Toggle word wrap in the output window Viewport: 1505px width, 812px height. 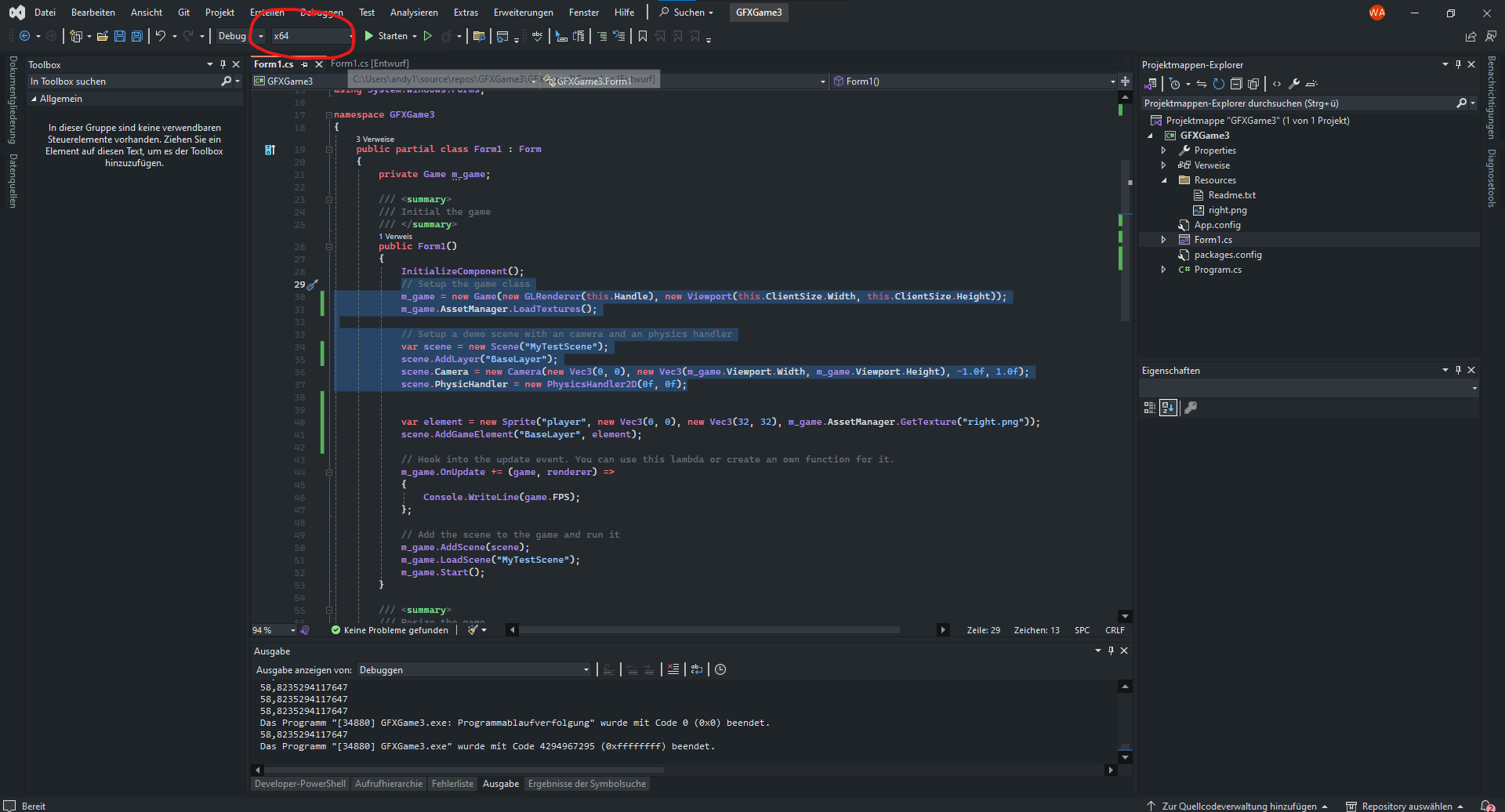(696, 669)
